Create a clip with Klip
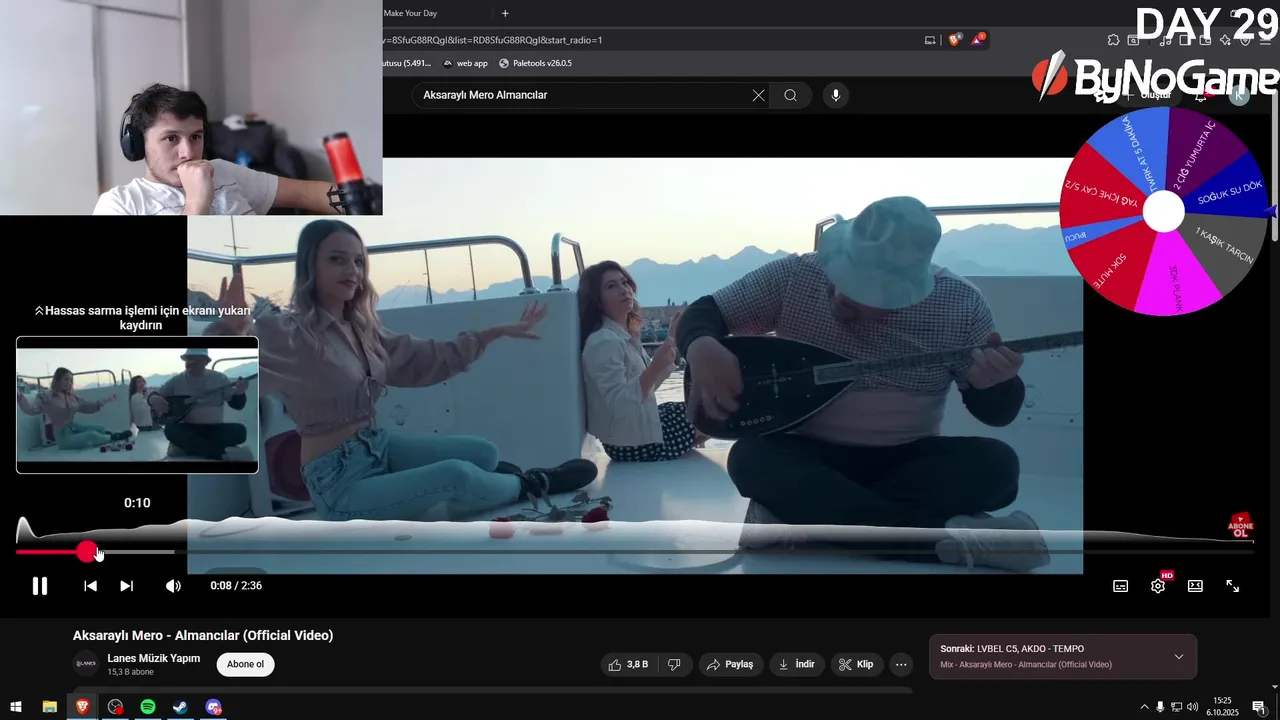The image size is (1280, 720). [856, 664]
